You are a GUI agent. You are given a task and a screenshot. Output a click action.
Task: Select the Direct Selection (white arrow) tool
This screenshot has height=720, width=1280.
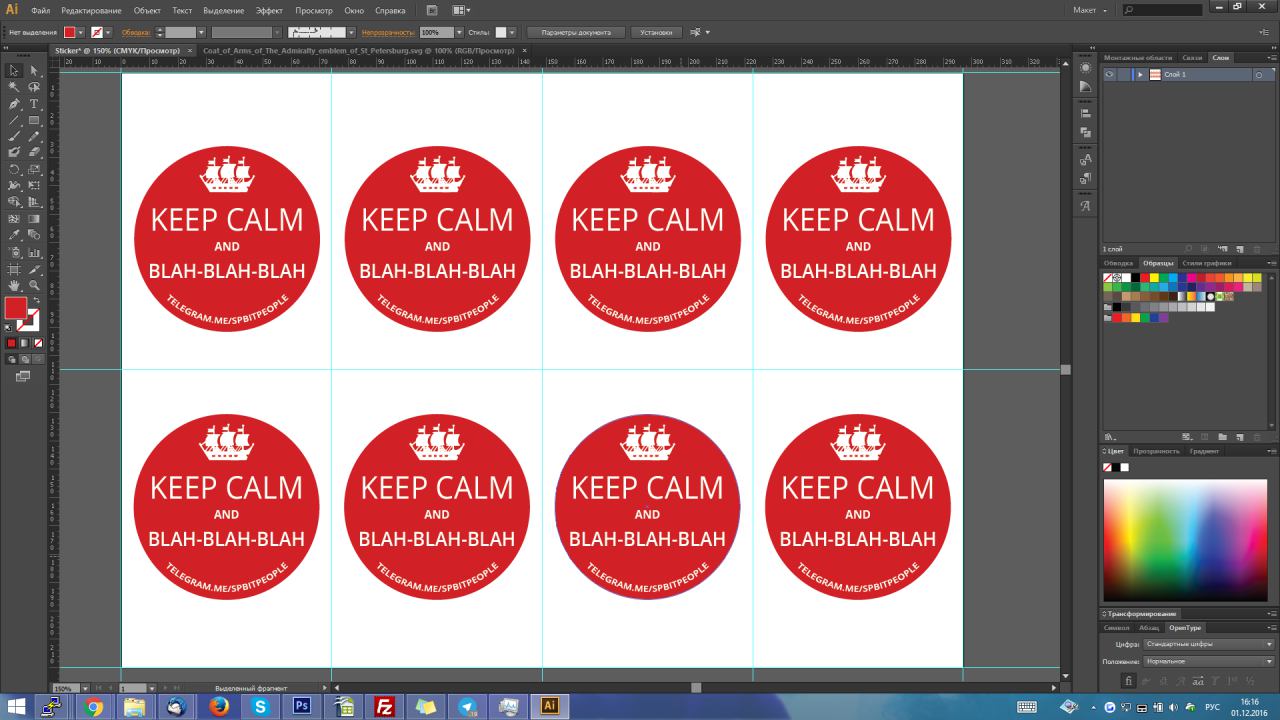pyautogui.click(x=33, y=71)
